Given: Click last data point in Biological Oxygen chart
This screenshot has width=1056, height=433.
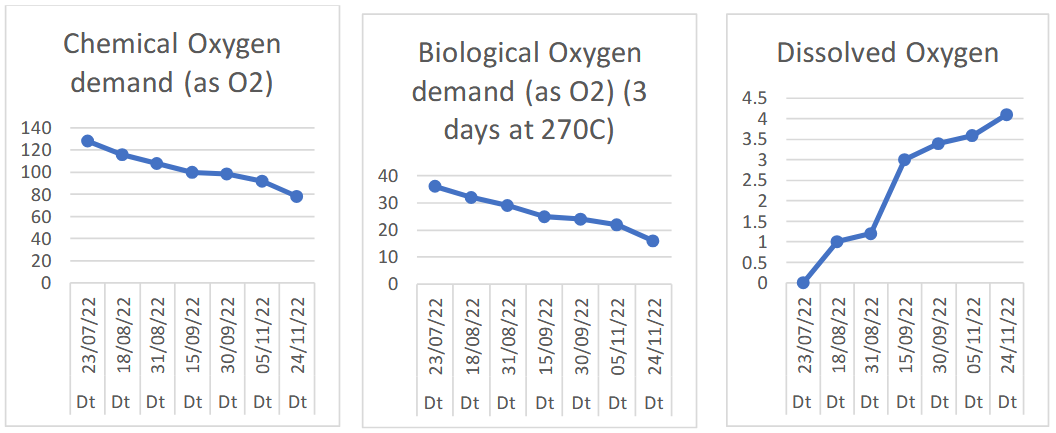Looking at the screenshot, I should click(x=652, y=240).
